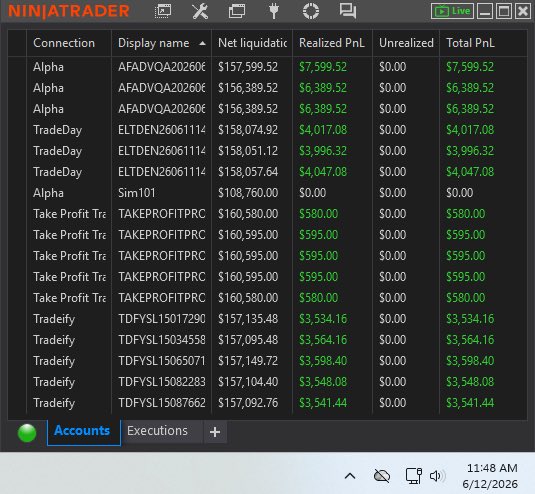535x494 pixels.
Task: Click net liquidation $157,135.48
Action: coord(248,319)
